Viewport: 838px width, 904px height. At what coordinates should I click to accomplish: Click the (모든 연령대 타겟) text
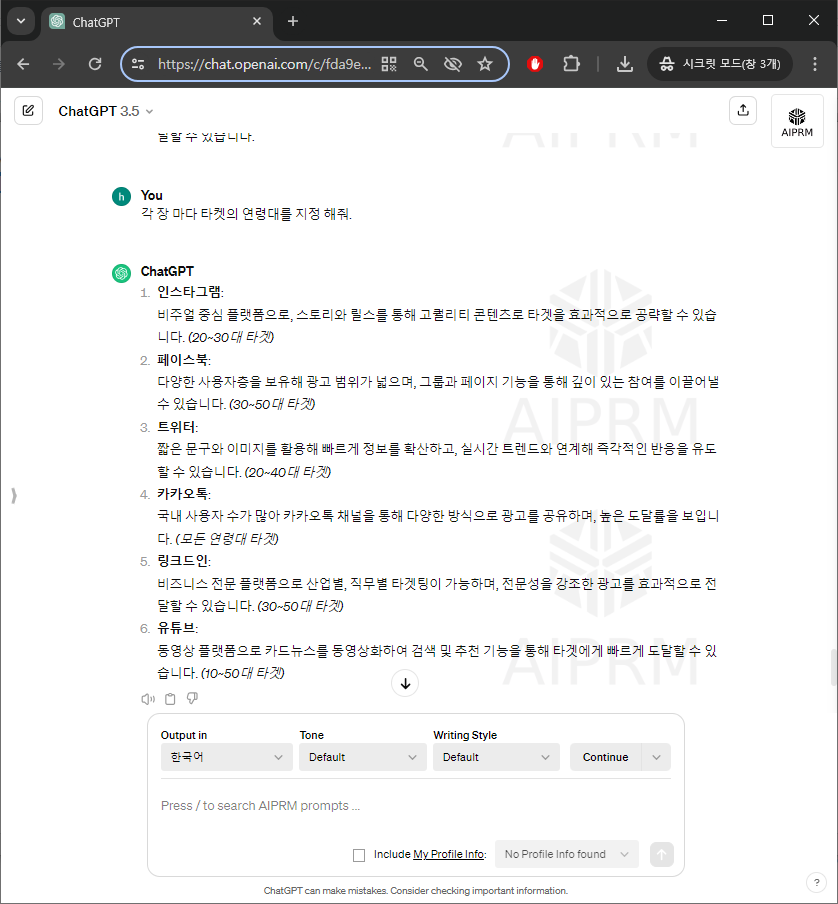click(x=227, y=538)
